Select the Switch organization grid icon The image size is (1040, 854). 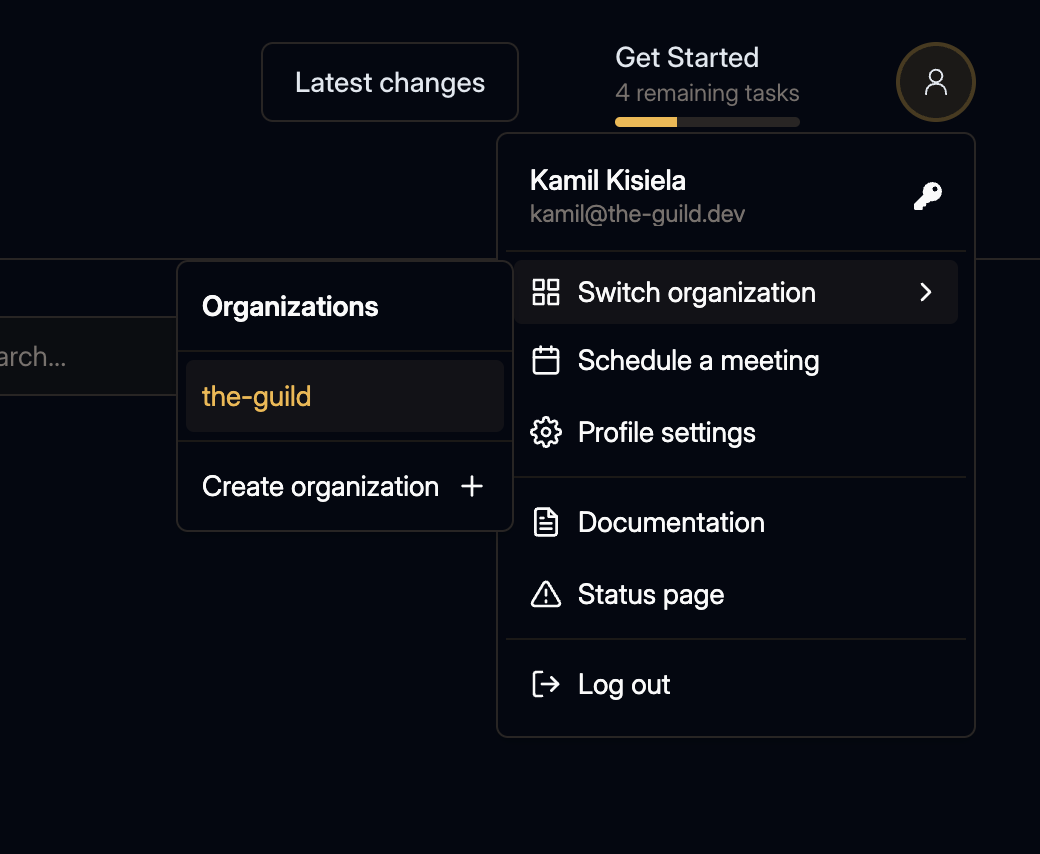pos(546,292)
